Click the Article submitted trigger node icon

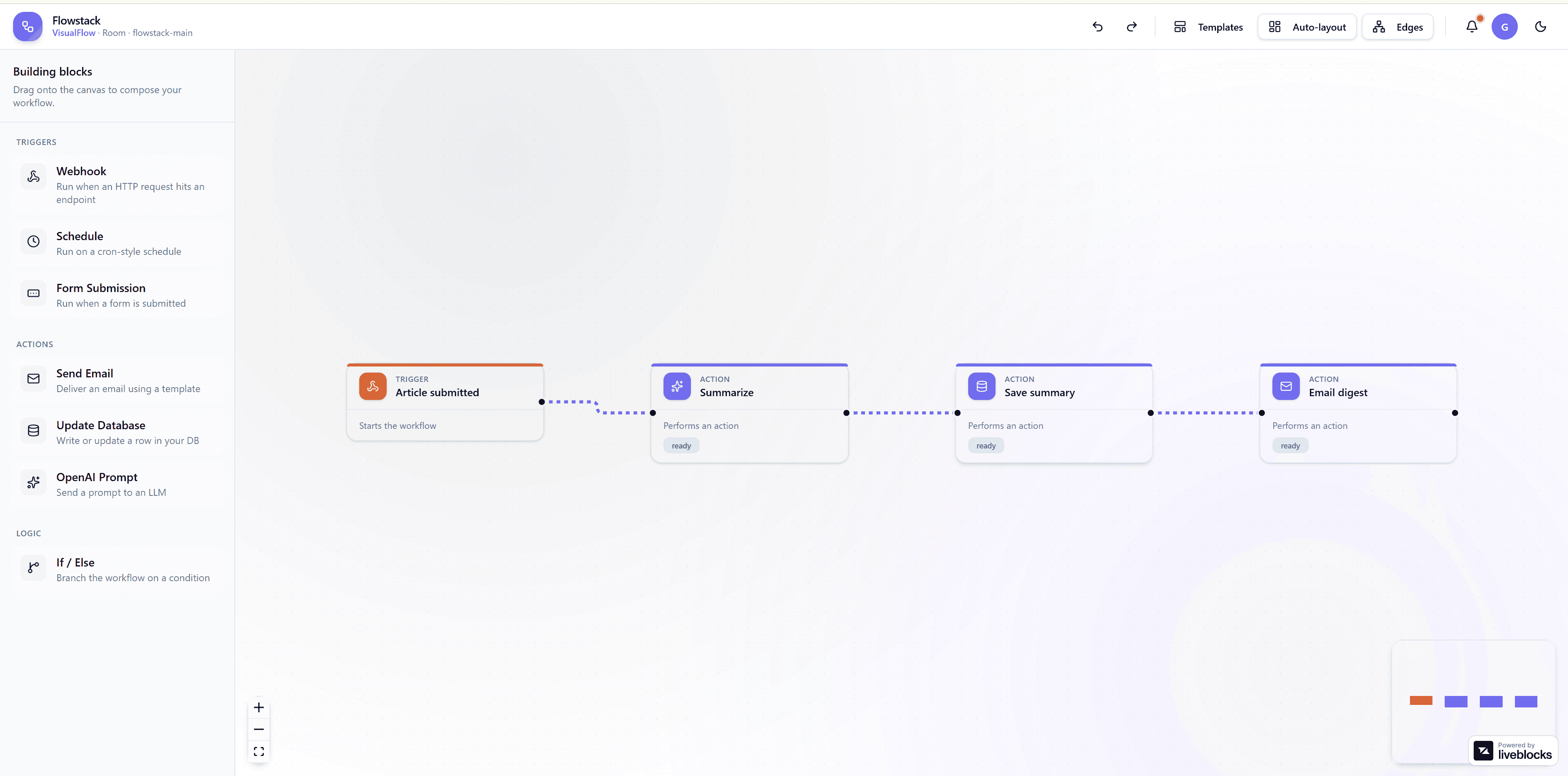pyautogui.click(x=372, y=386)
